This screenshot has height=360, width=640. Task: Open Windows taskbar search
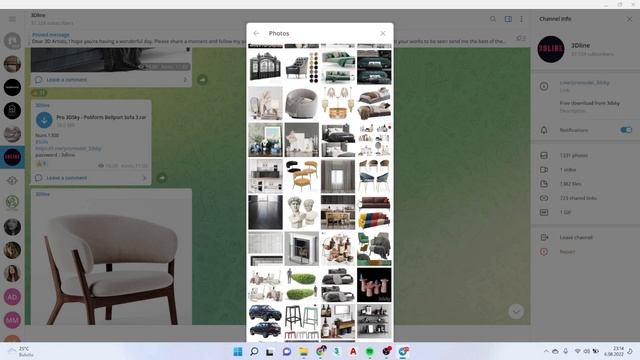point(254,351)
